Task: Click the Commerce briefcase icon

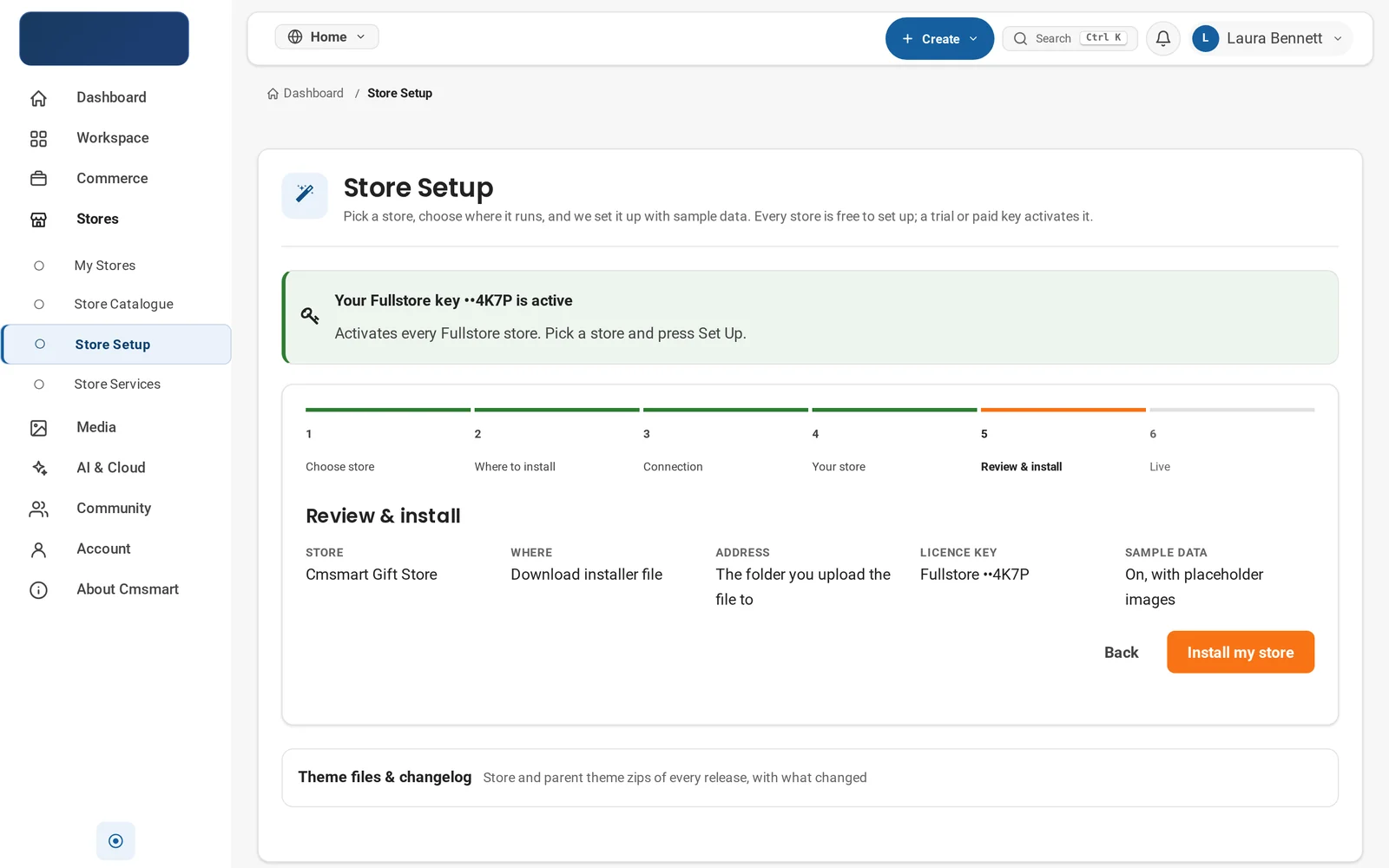Action: (x=38, y=179)
